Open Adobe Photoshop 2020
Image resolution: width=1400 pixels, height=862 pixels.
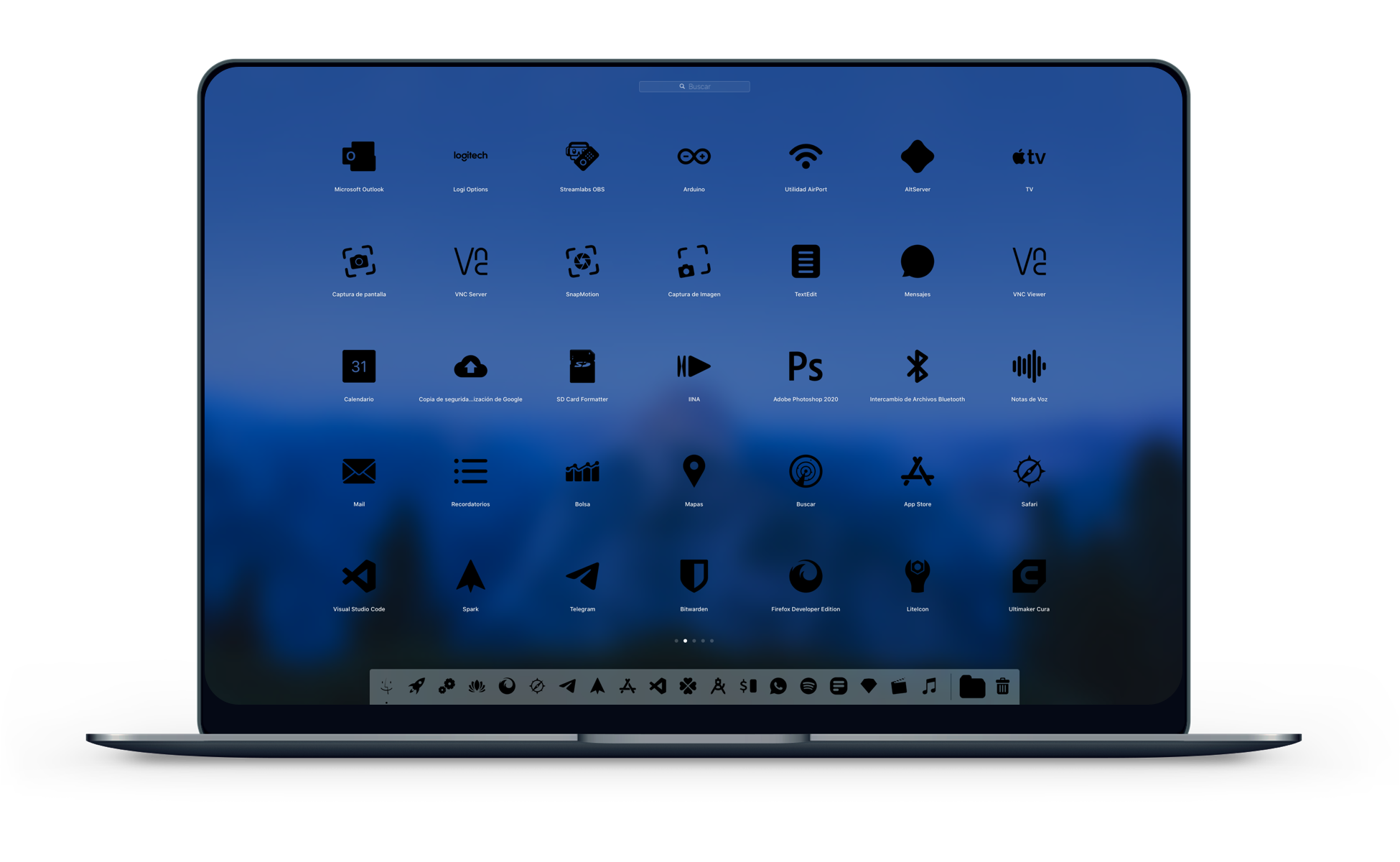806,370
